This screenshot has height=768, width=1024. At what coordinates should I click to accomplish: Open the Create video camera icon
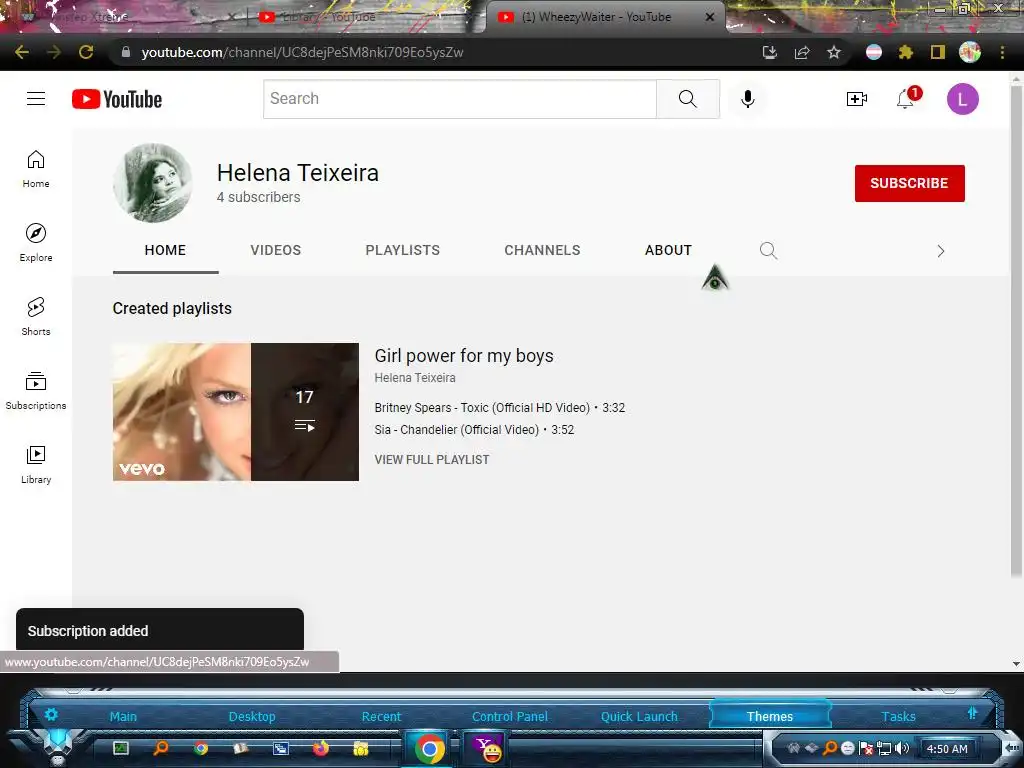856,99
